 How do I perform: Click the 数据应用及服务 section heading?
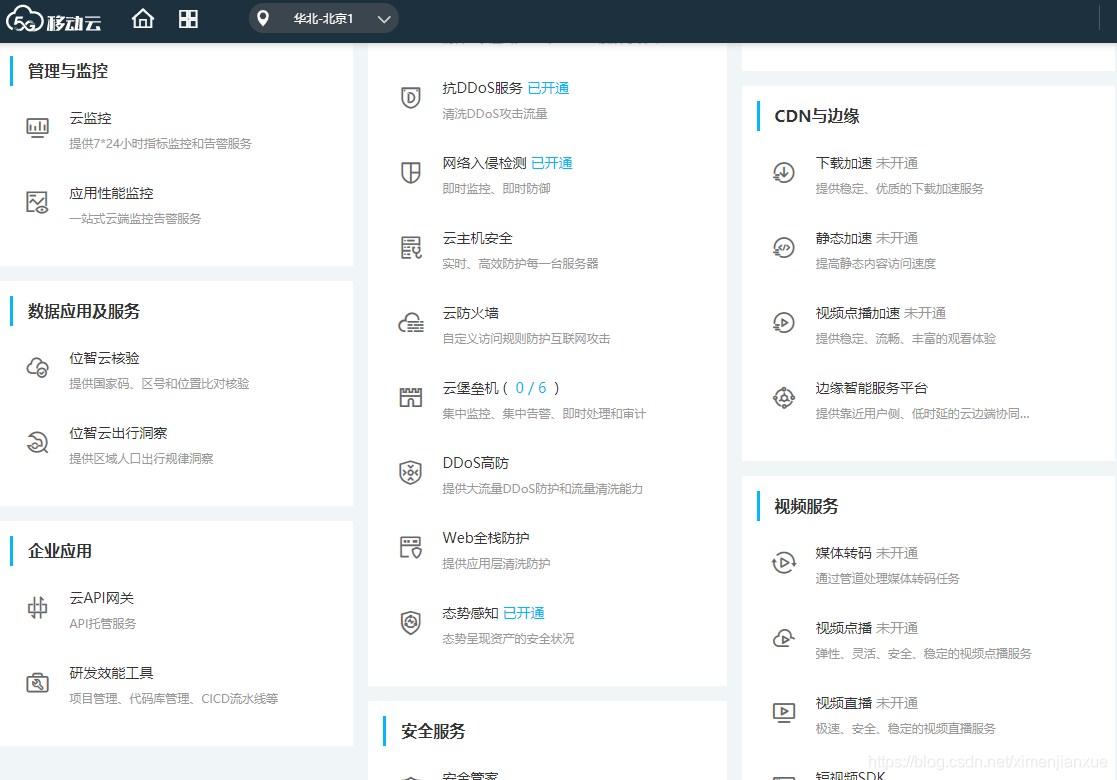coord(84,311)
